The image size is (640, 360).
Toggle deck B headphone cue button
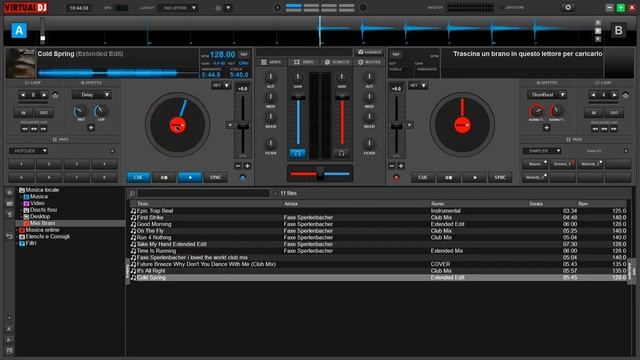point(341,153)
